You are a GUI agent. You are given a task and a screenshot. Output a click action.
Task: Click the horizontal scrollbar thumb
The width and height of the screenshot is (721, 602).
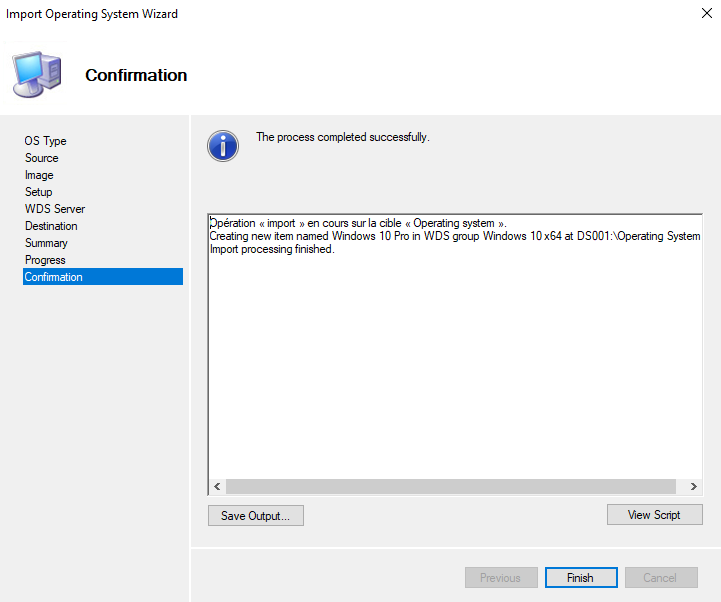(x=451, y=486)
